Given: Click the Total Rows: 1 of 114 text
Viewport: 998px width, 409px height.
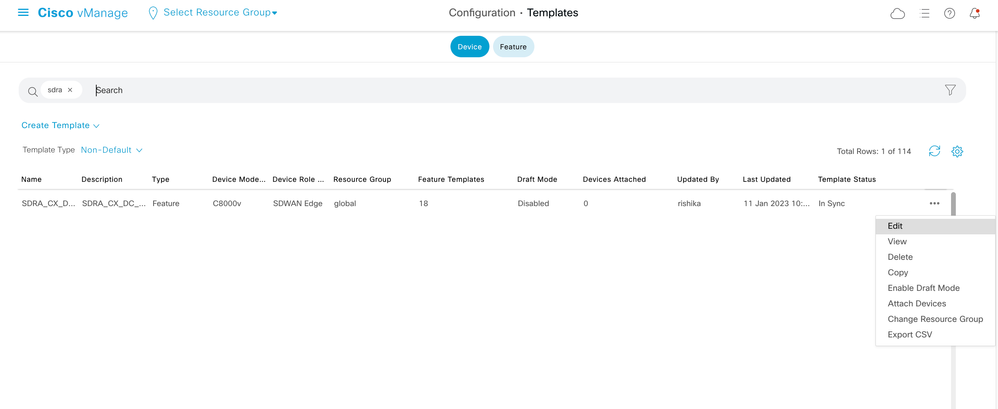Looking at the screenshot, I should [874, 151].
